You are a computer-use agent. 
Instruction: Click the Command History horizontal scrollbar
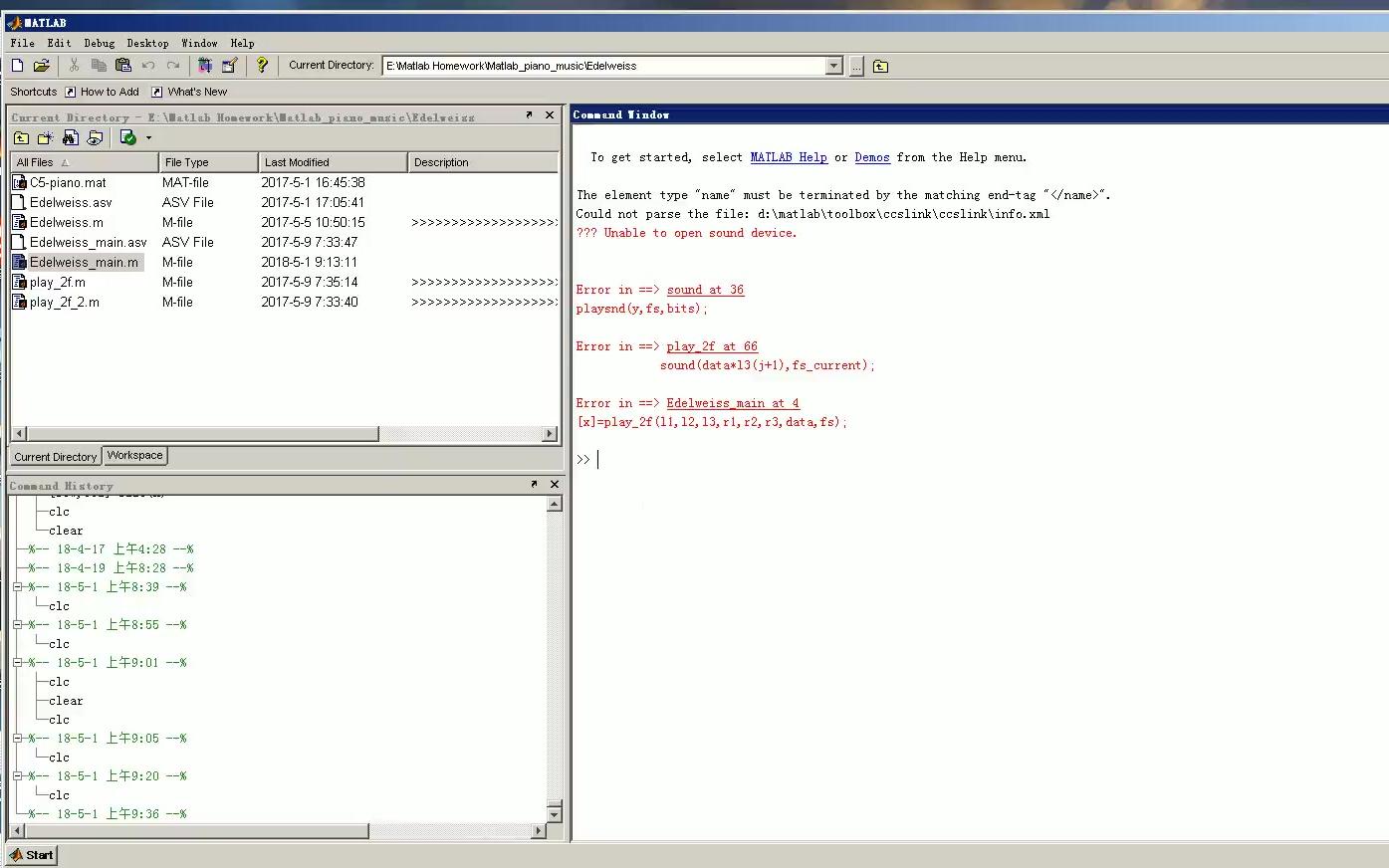click(197, 831)
